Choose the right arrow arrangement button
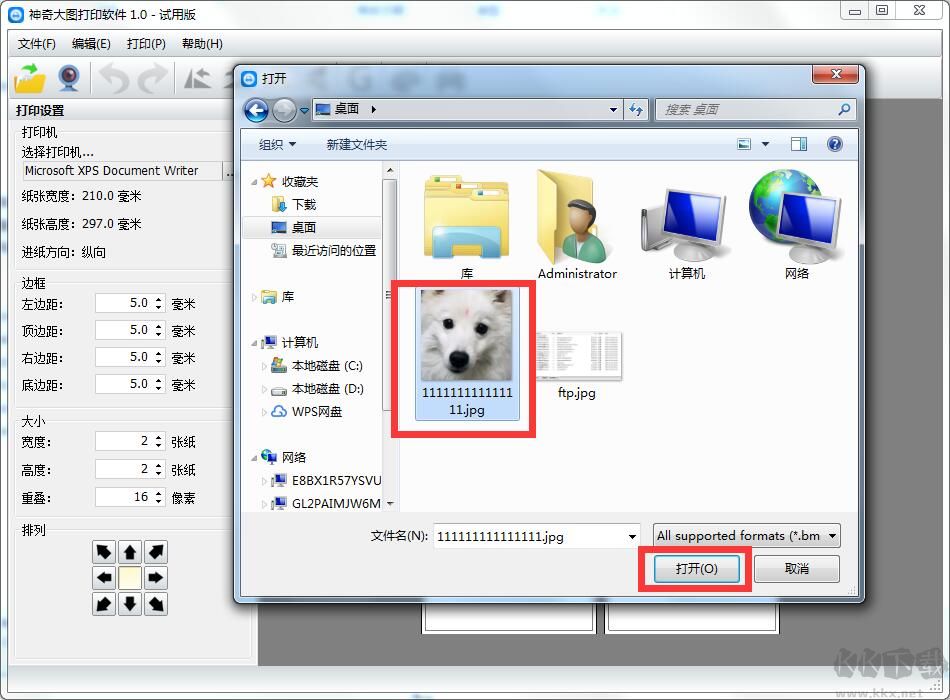The height and width of the screenshot is (700, 950). (x=156, y=578)
